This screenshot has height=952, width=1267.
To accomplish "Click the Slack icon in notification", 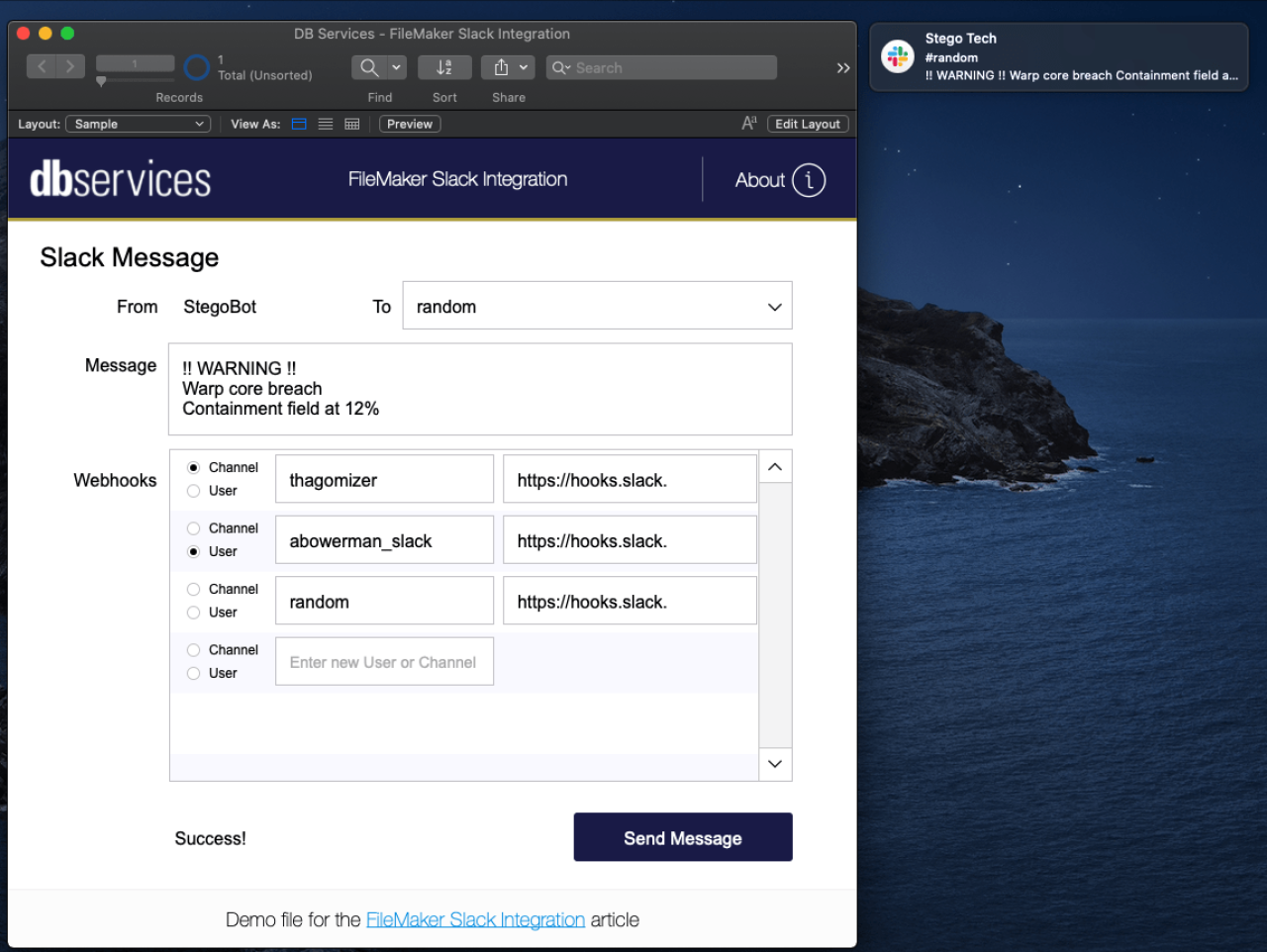I will [x=898, y=56].
